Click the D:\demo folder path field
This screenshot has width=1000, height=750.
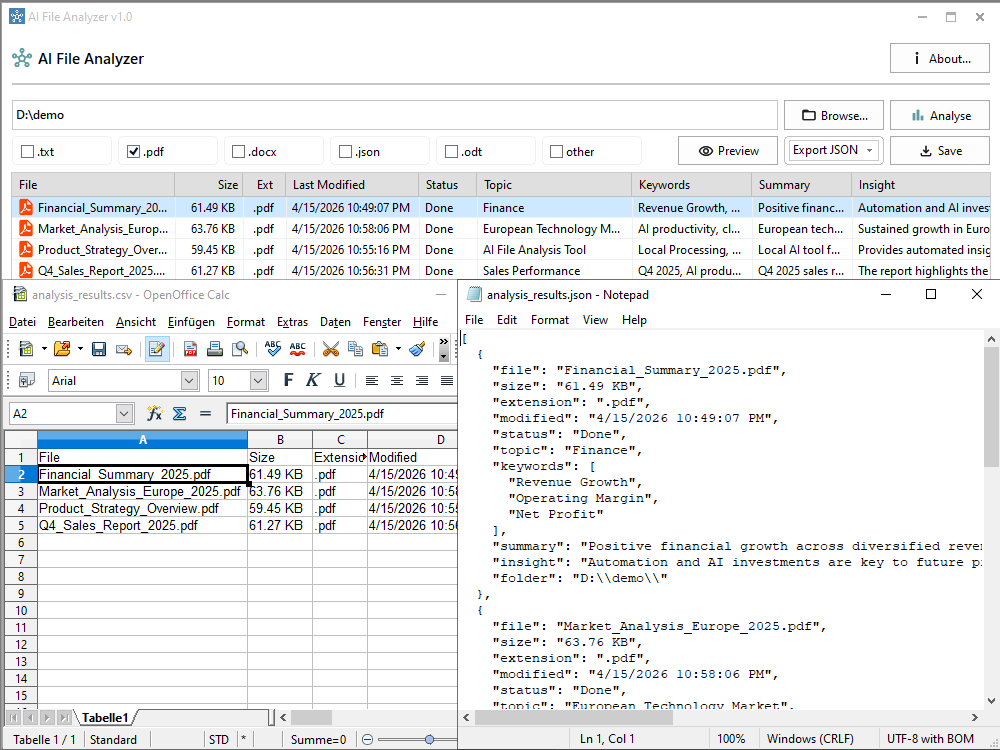click(394, 115)
